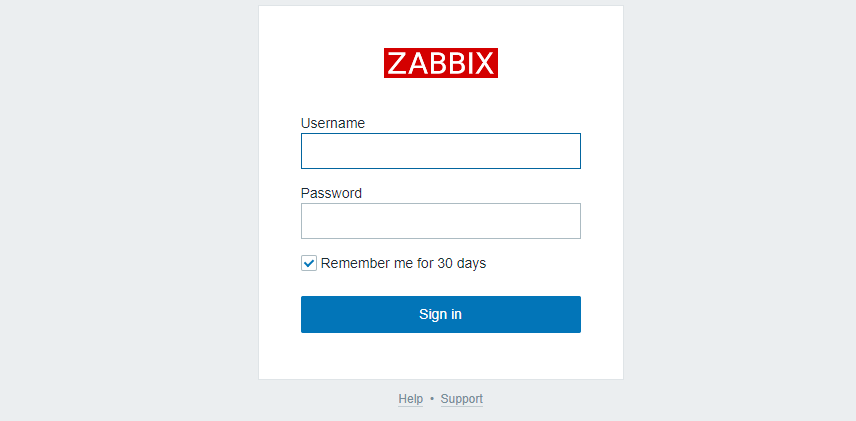Viewport: 856px width, 421px height.
Task: Click the Password label text
Action: (331, 193)
